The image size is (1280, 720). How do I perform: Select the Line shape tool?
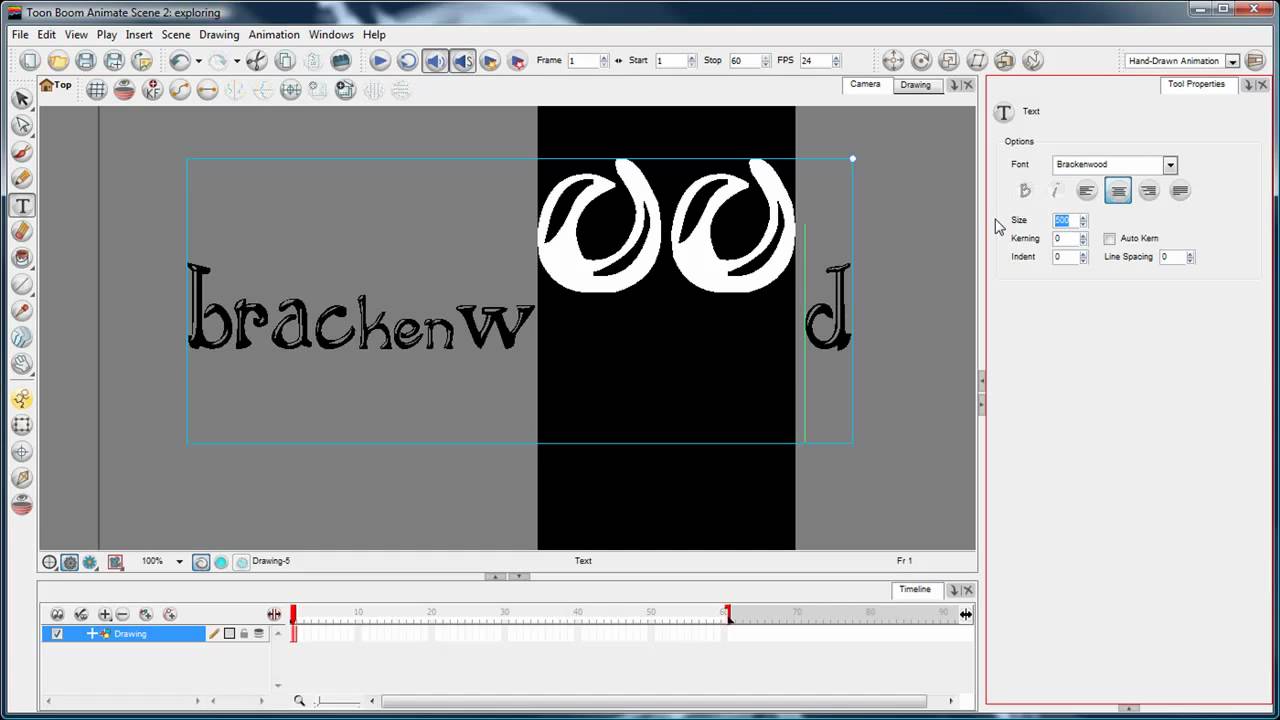pyautogui.click(x=22, y=285)
